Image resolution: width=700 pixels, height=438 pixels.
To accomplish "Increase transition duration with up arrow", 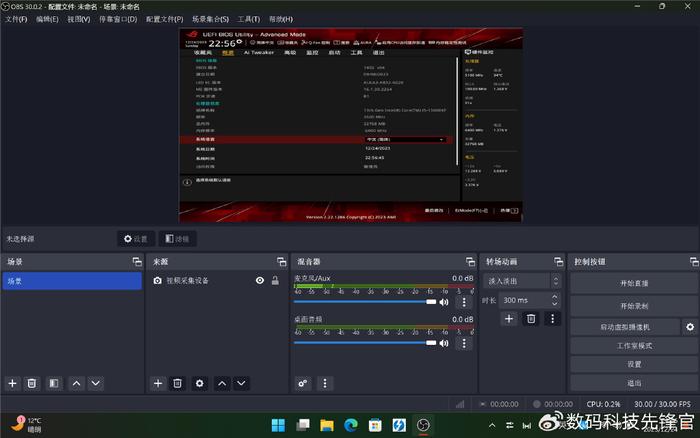I will 555,296.
